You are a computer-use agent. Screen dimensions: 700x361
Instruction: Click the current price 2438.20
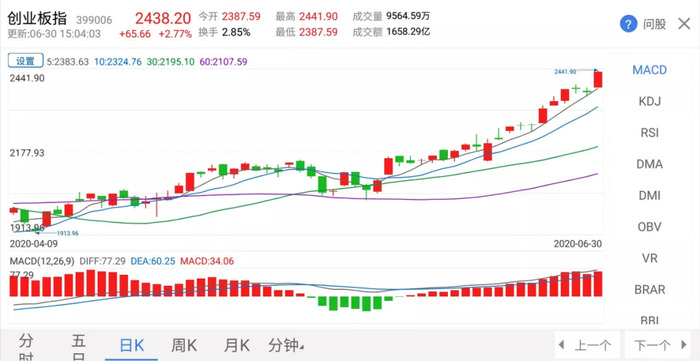[x=163, y=18]
